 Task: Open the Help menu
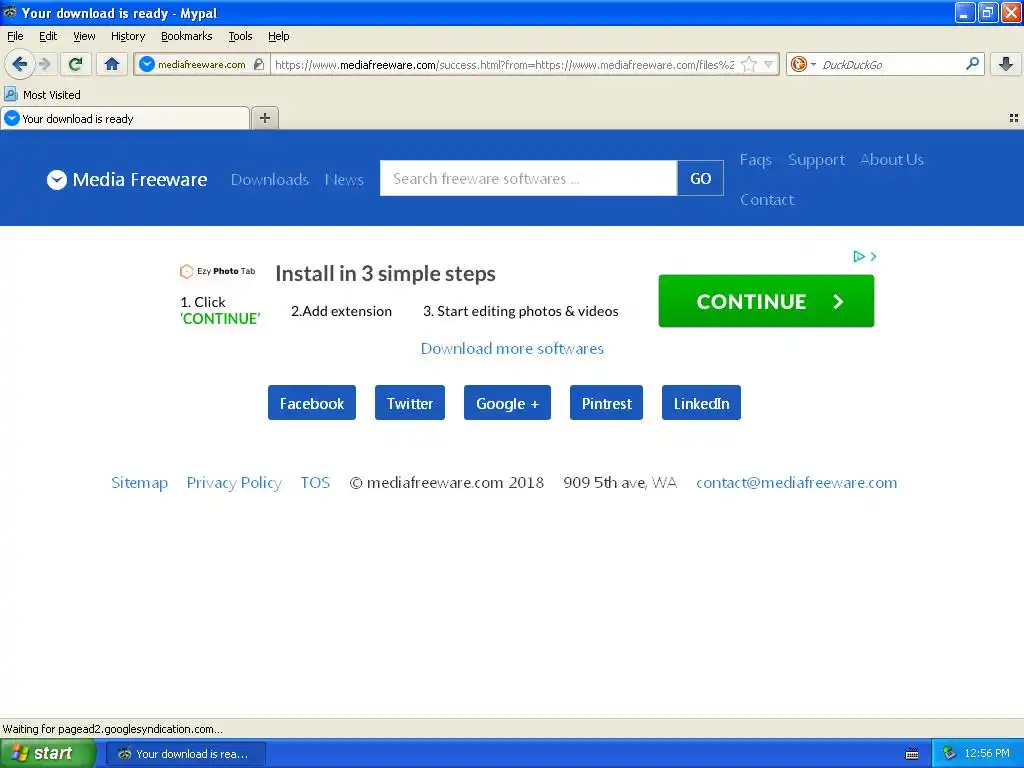(x=279, y=36)
